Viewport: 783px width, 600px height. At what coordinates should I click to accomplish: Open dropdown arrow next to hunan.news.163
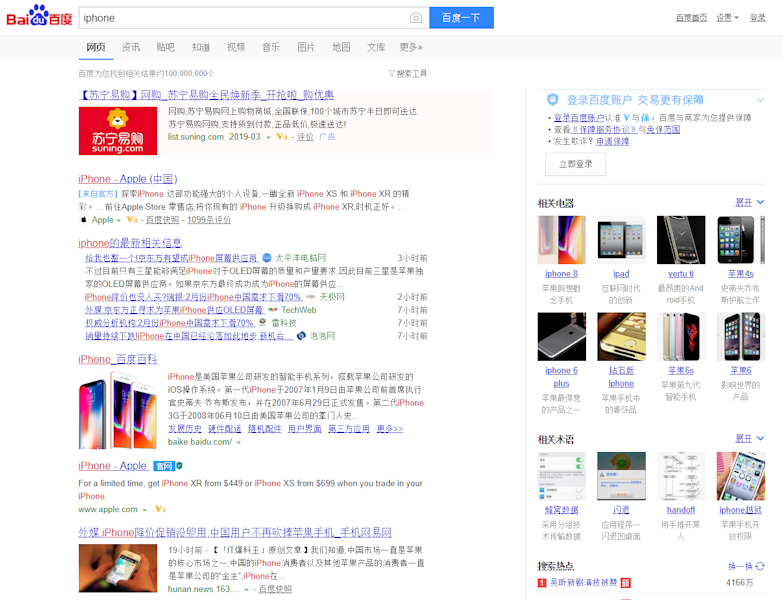(246, 590)
